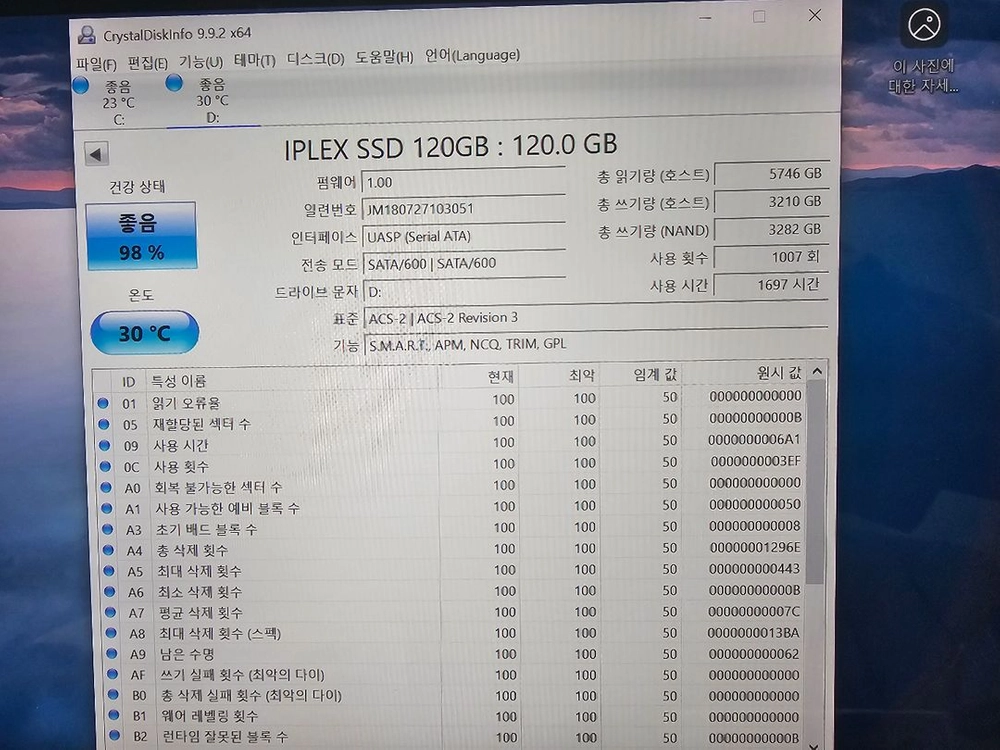Click the transfer mode field SATA/600
Image resolution: width=1000 pixels, height=750 pixels.
463,263
